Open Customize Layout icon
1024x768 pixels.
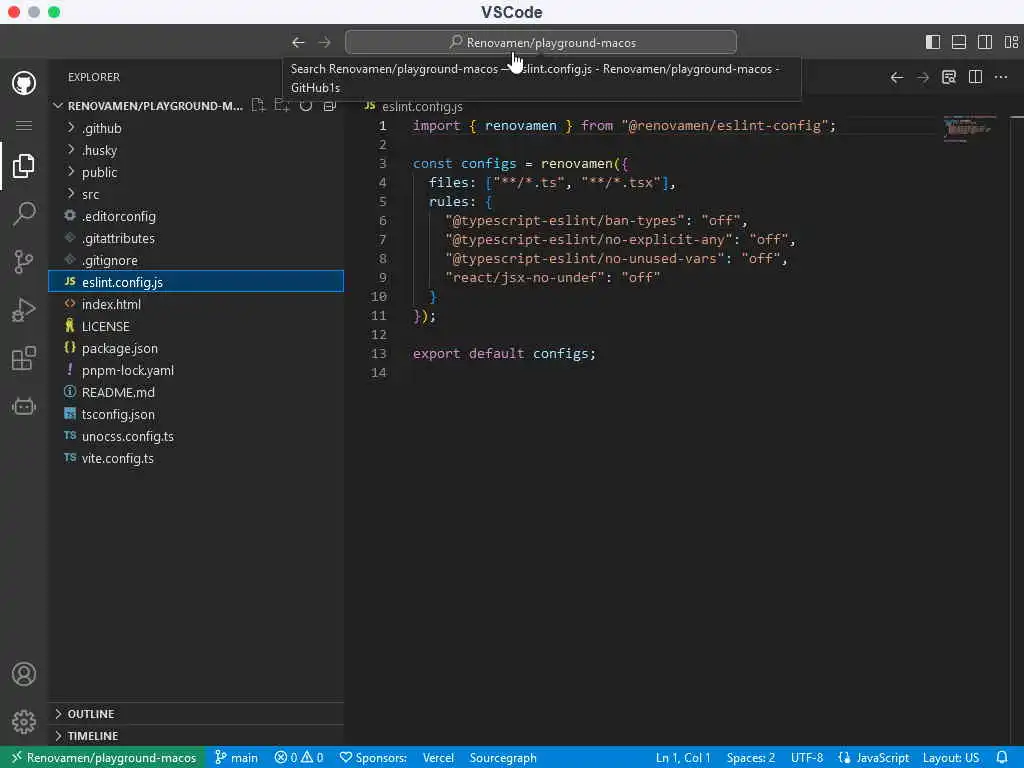(x=1011, y=42)
